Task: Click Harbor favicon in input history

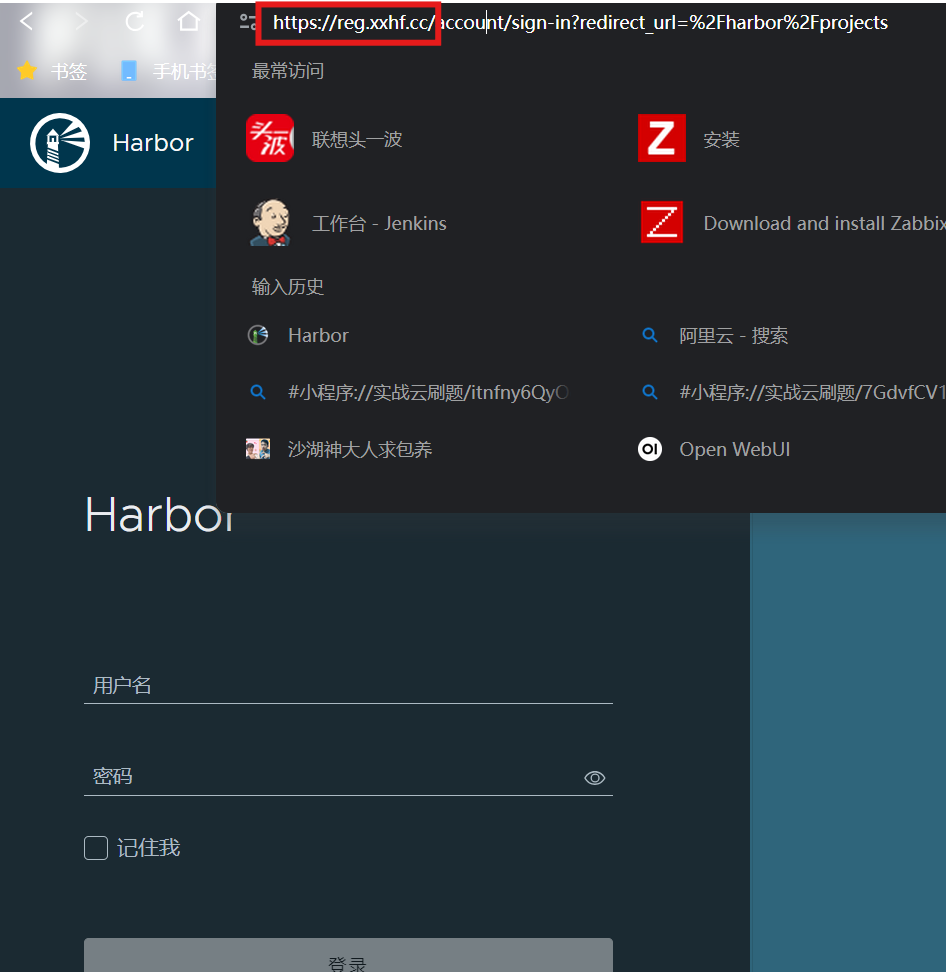Action: coord(258,335)
